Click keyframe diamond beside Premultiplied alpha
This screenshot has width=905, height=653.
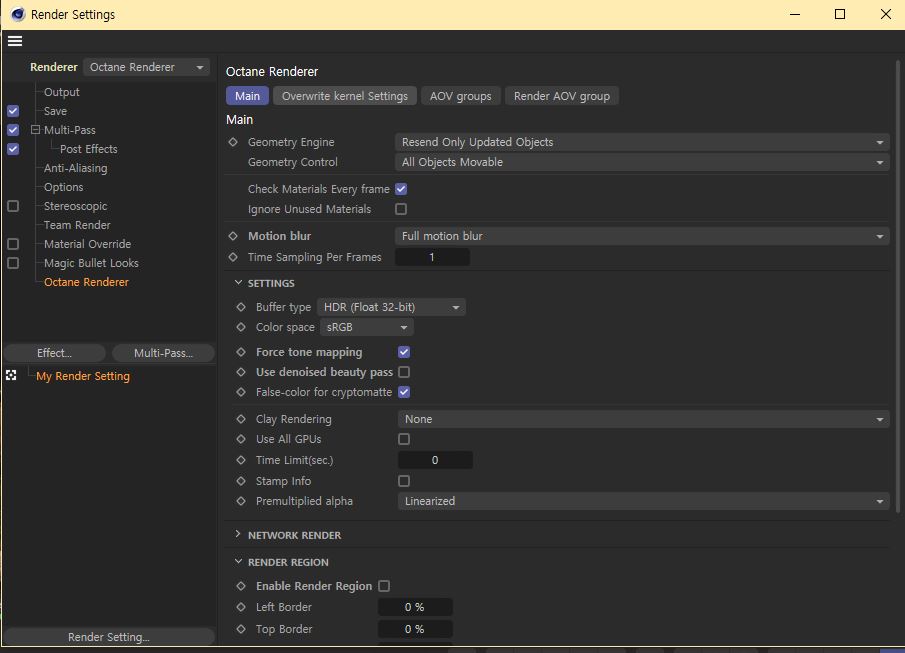pos(241,501)
